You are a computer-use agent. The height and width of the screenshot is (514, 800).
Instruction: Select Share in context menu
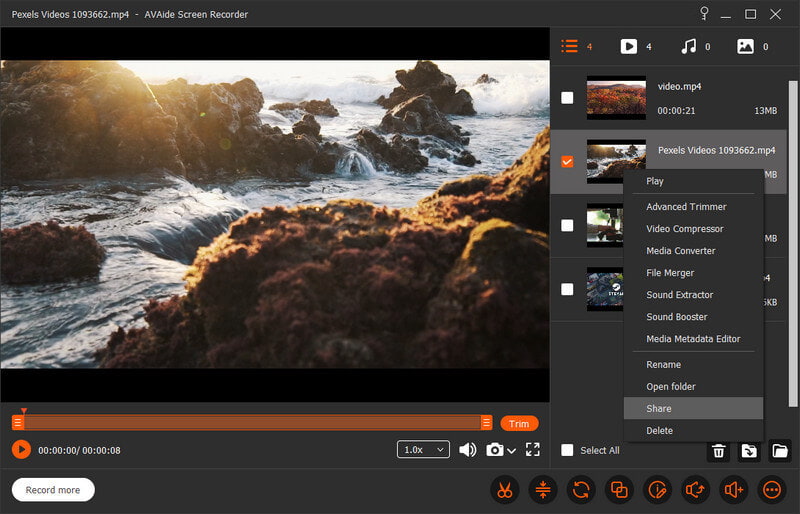click(x=693, y=408)
